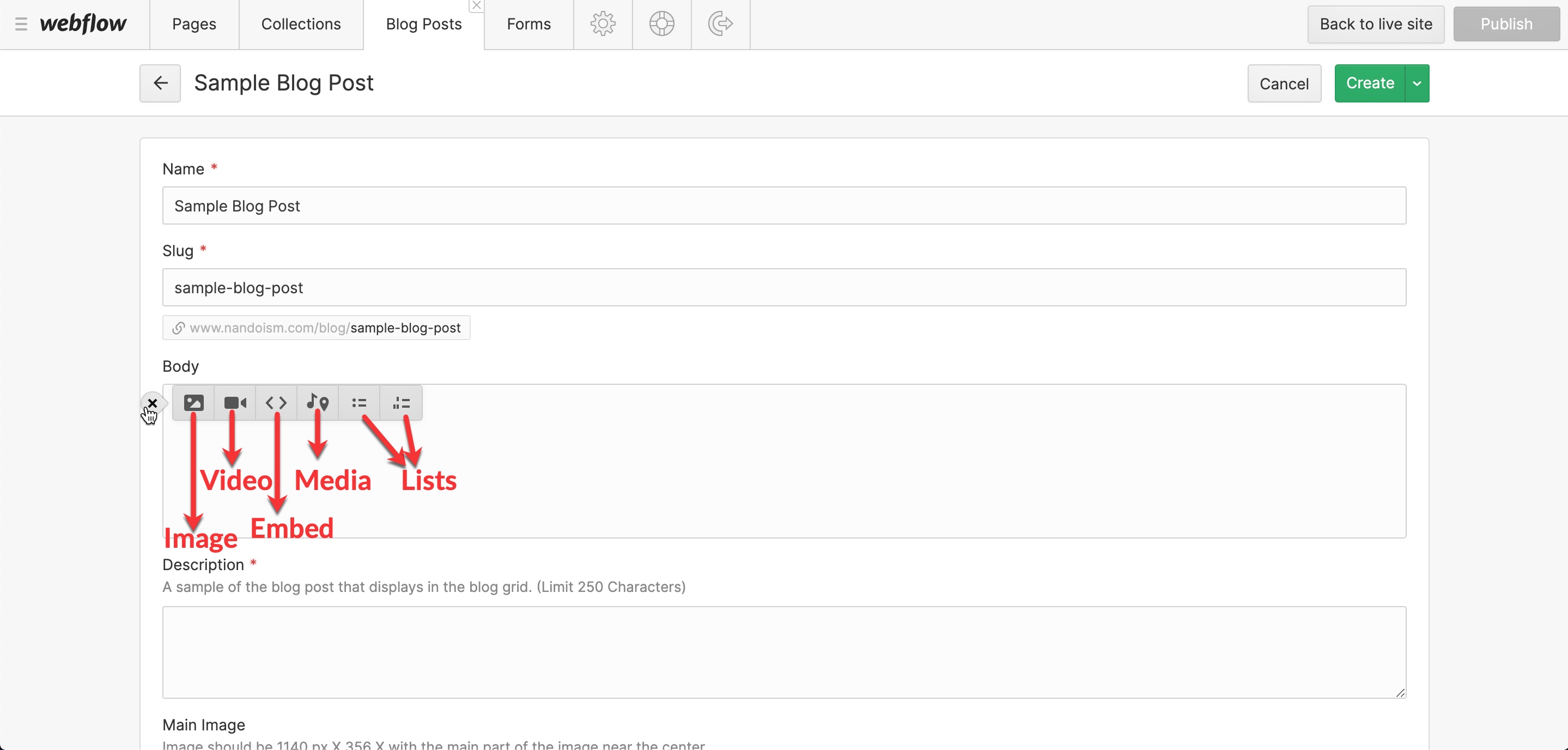The height and width of the screenshot is (750, 1568).
Task: Click the log out arrow icon
Action: (x=720, y=24)
